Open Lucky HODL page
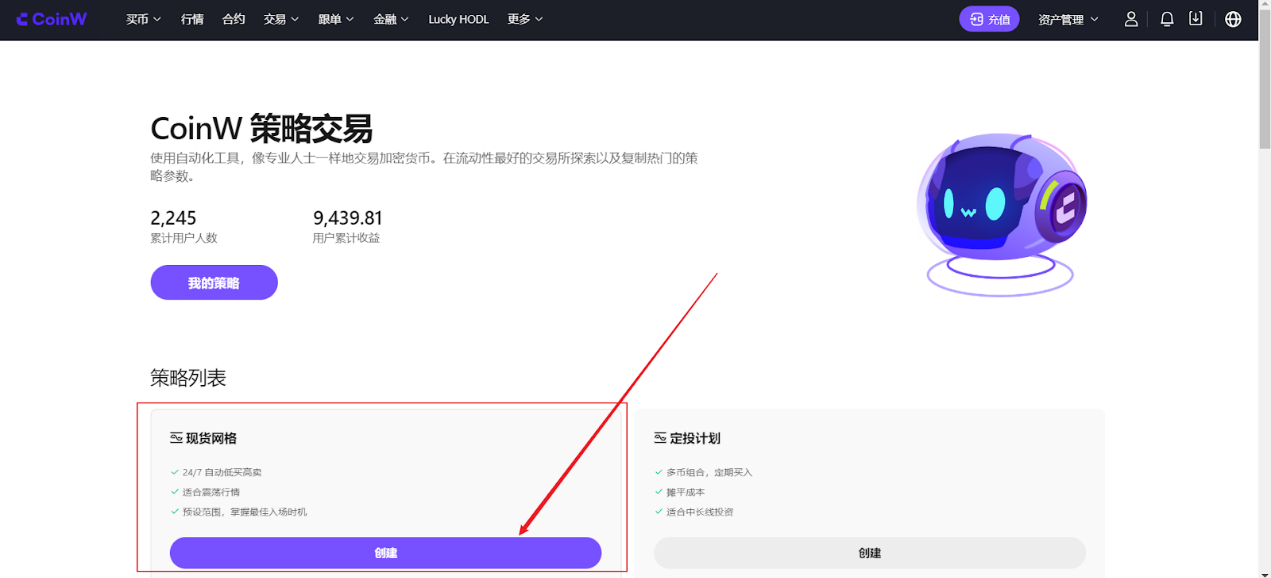 click(458, 19)
